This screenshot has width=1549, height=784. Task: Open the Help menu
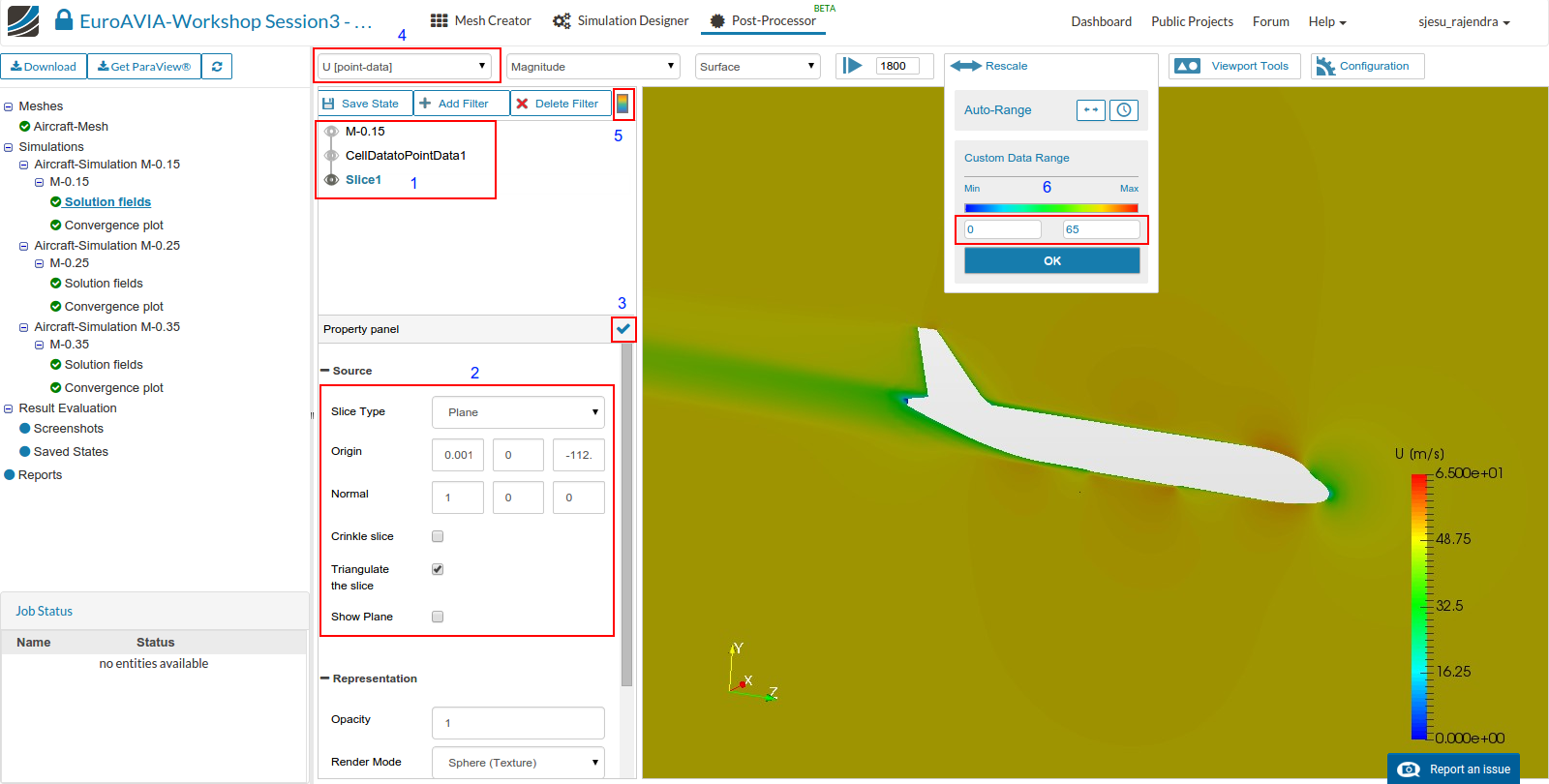point(1327,21)
